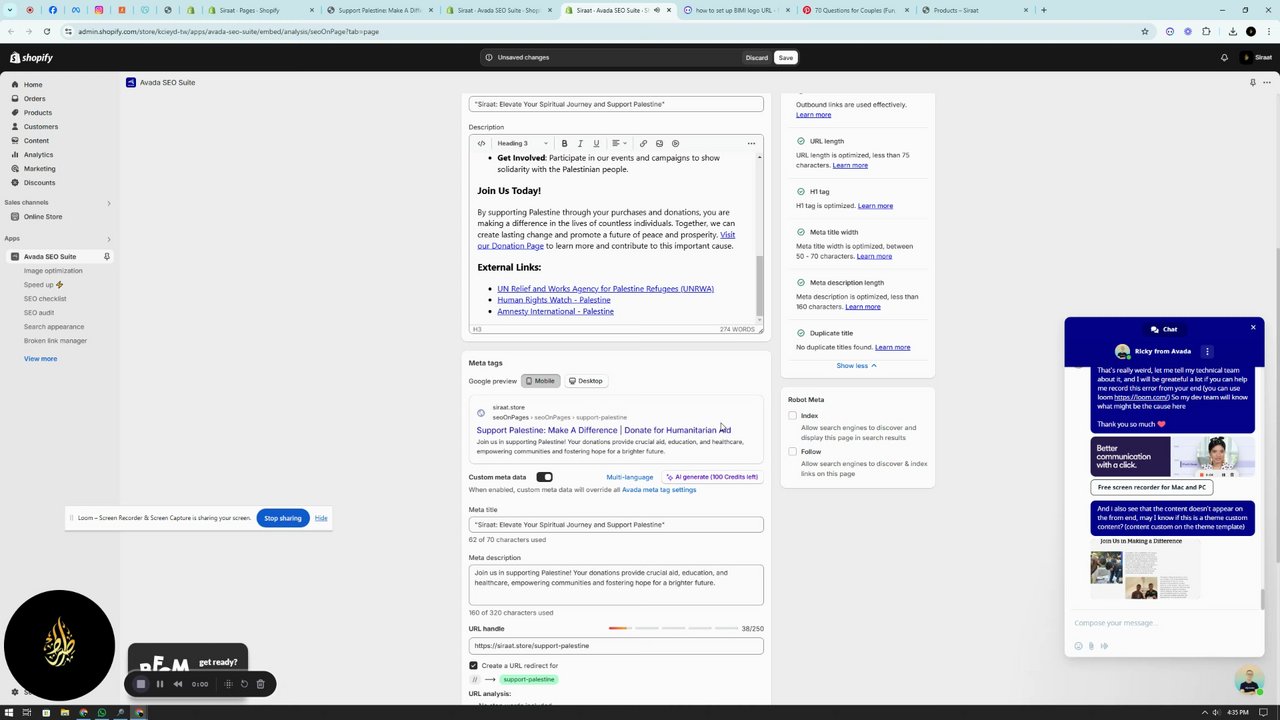Open Discounts in sidebar
The width and height of the screenshot is (1280, 720).
click(x=39, y=183)
